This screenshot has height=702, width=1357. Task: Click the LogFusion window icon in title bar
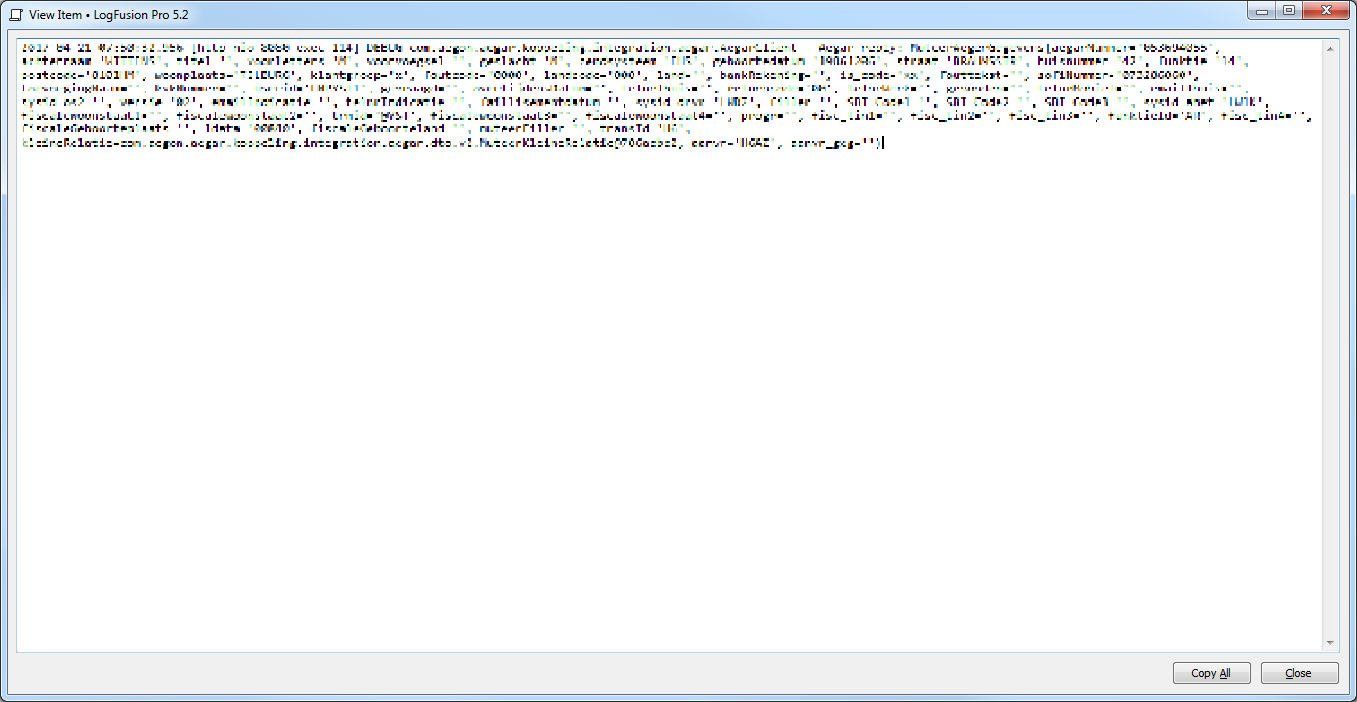tap(16, 15)
